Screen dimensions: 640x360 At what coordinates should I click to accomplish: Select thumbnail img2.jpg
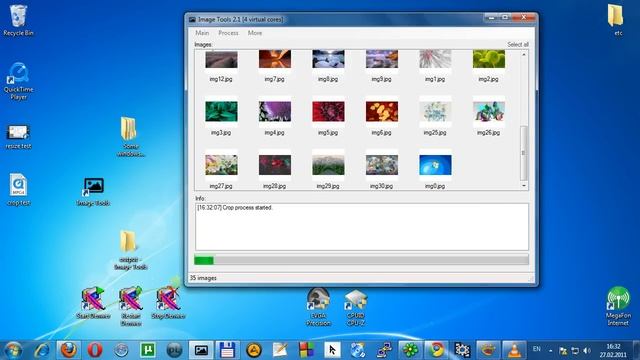point(489,65)
